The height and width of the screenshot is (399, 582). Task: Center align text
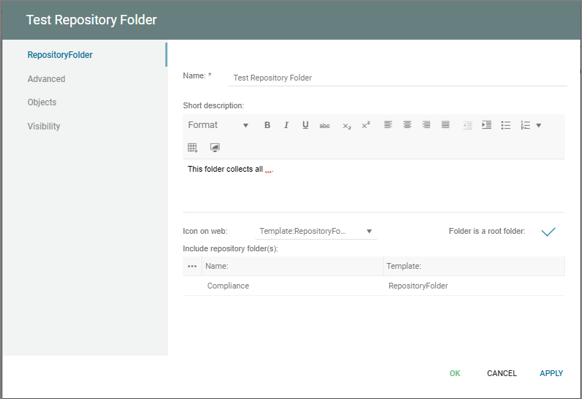(x=407, y=125)
